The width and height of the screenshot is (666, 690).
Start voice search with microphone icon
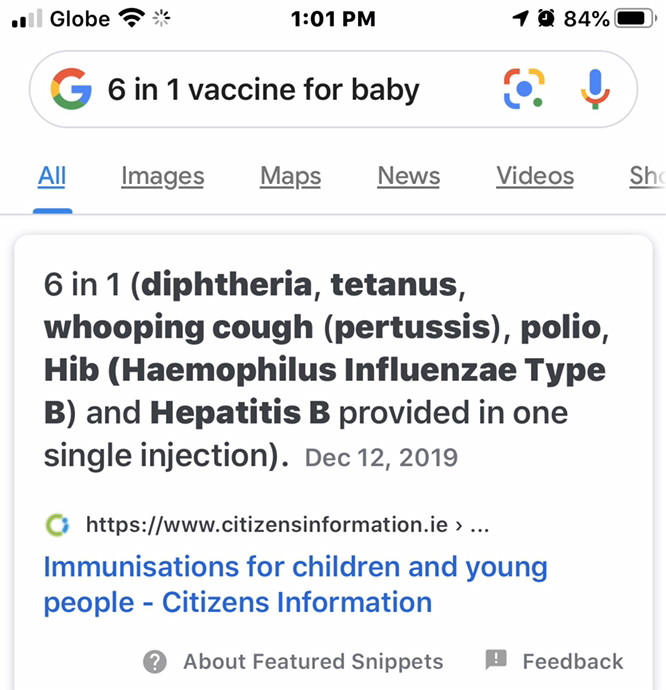(x=595, y=89)
